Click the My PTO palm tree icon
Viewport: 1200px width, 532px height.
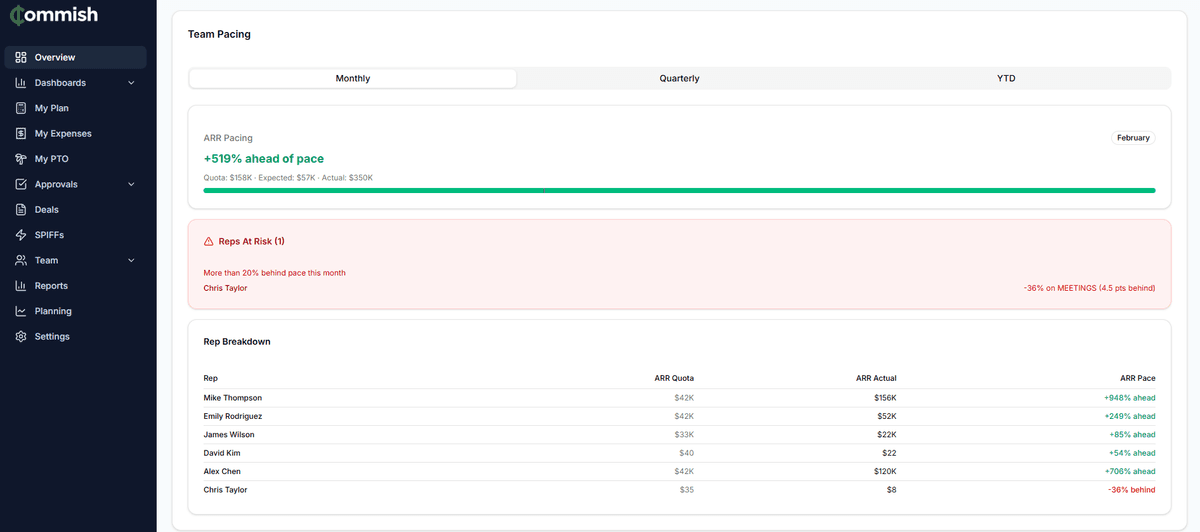[21, 159]
